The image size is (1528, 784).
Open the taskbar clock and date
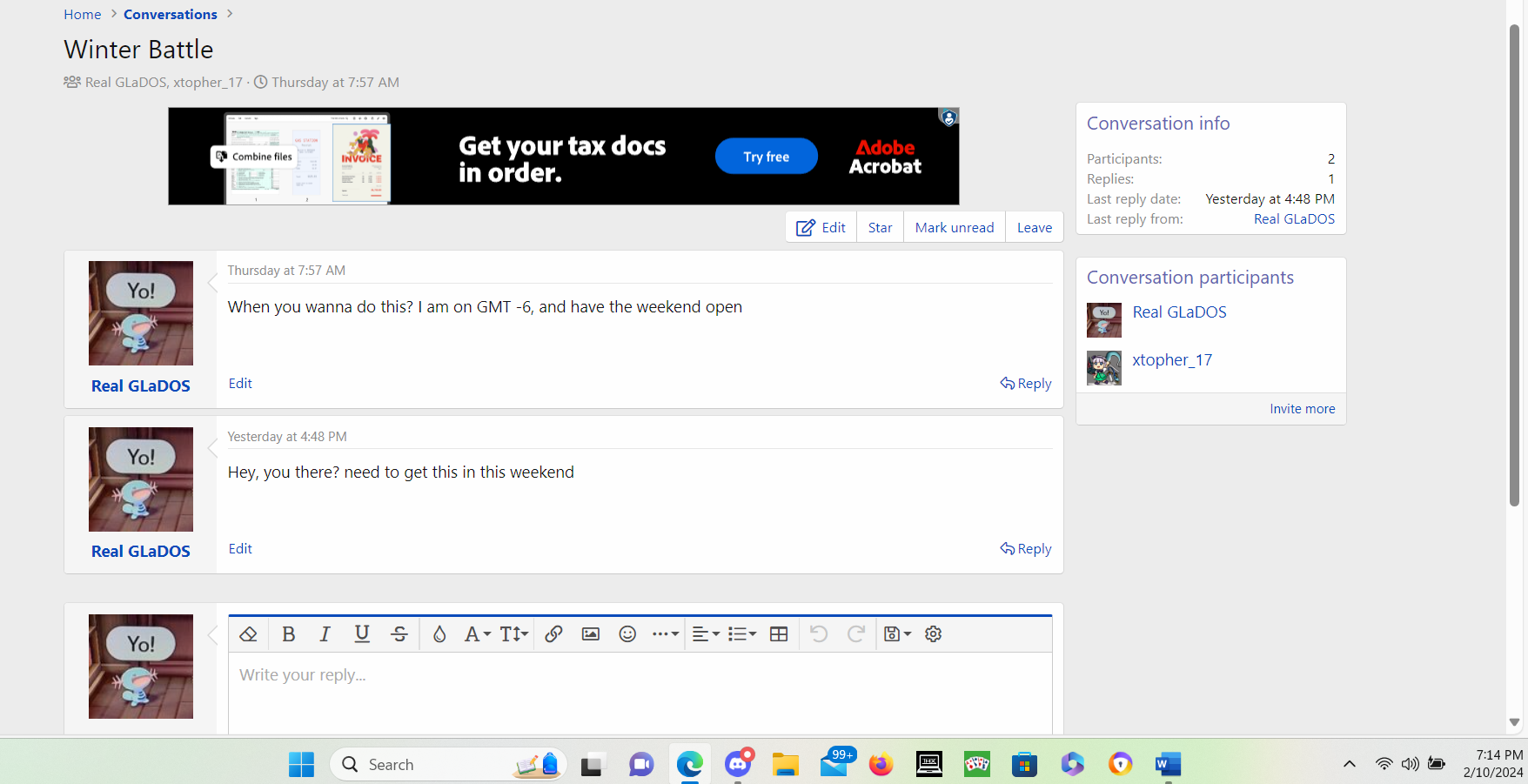1493,764
